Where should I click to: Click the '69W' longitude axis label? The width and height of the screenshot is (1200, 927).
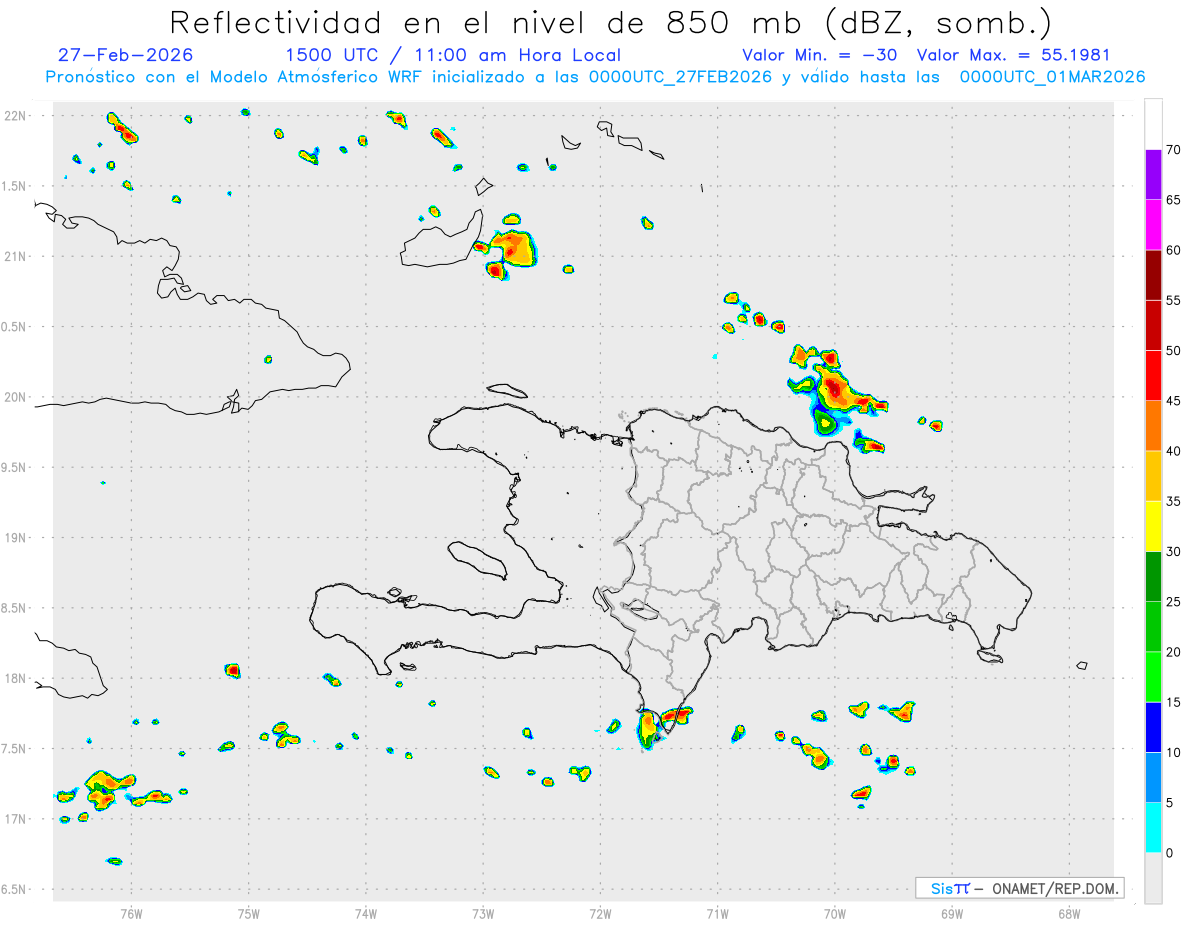click(952, 913)
